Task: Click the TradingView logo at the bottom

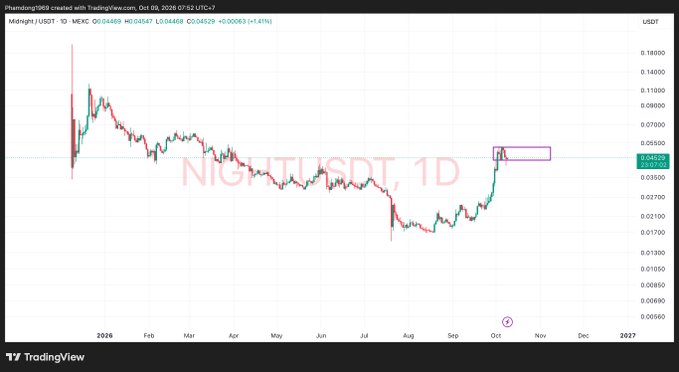Action: pos(45,357)
